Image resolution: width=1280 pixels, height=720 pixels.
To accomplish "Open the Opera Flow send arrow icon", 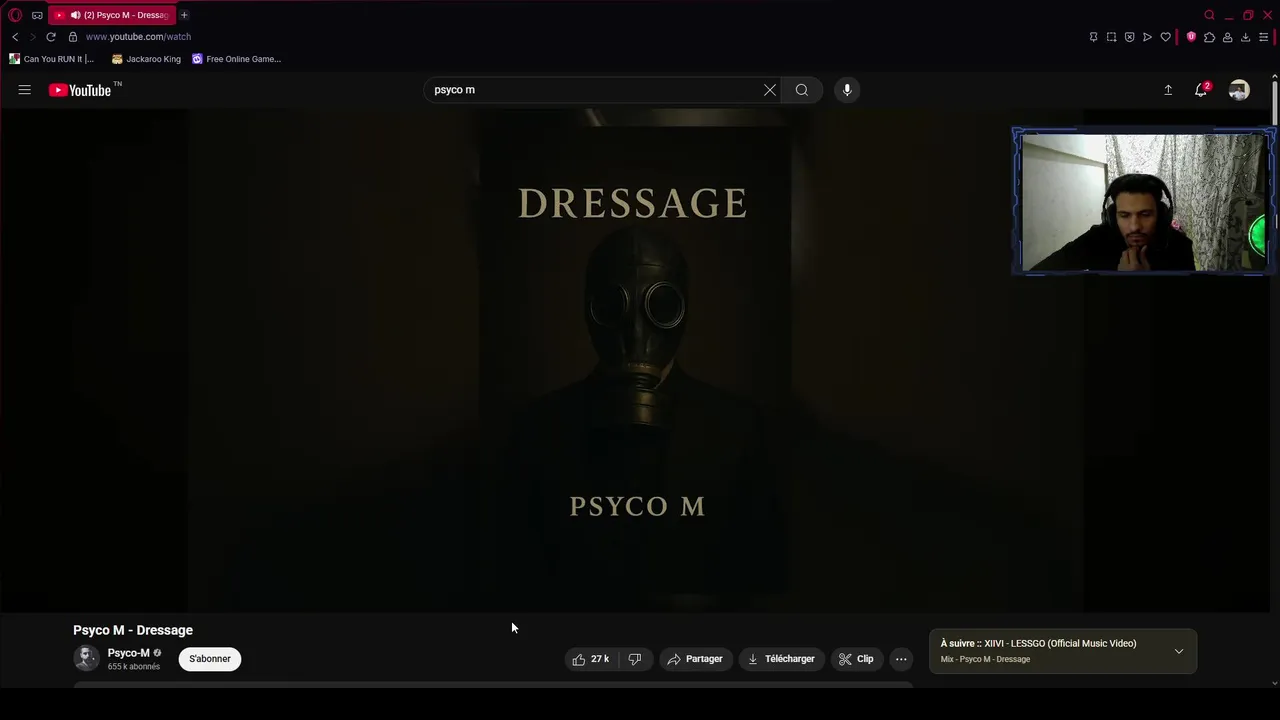I will [x=1147, y=37].
